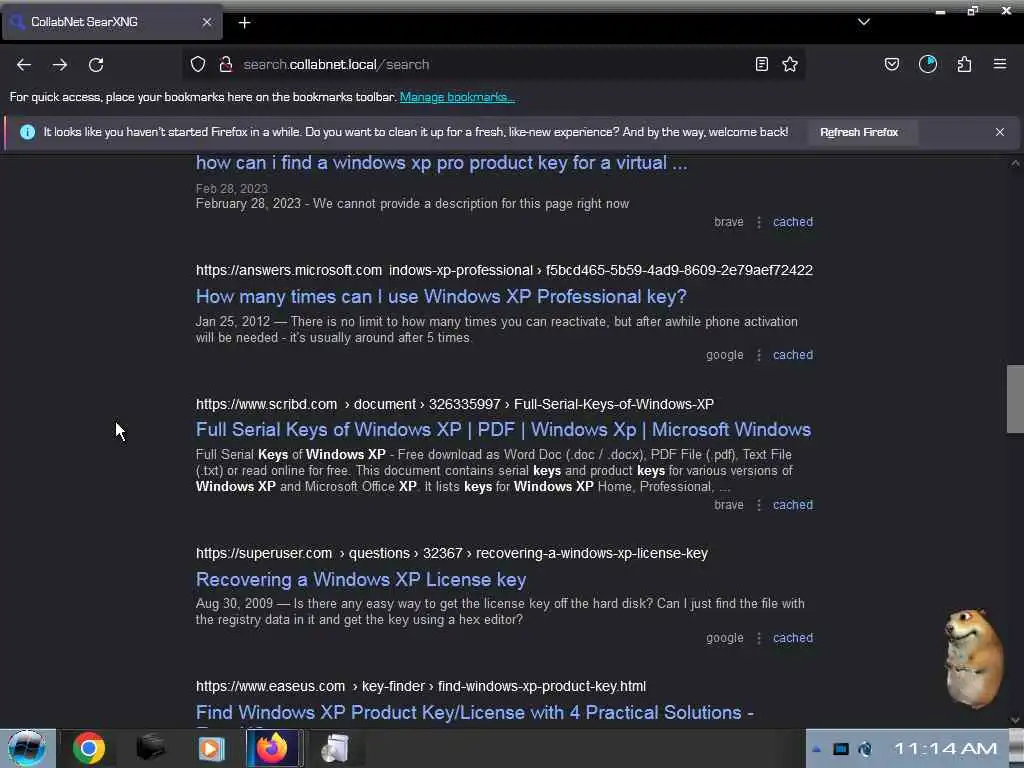The width and height of the screenshot is (1024, 768).
Task: Click the hamster desktop mascot
Action: pyautogui.click(x=973, y=658)
